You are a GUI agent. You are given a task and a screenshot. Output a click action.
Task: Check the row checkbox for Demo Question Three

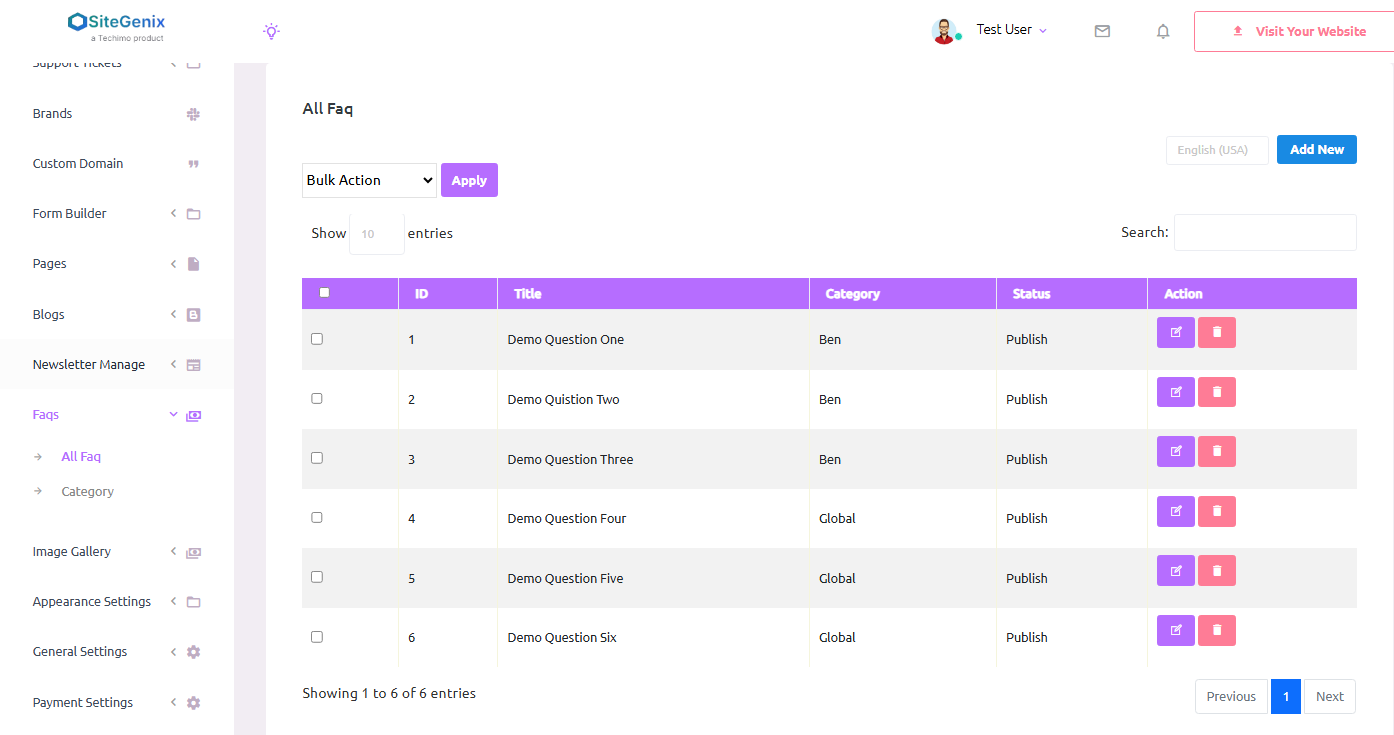pyautogui.click(x=317, y=458)
